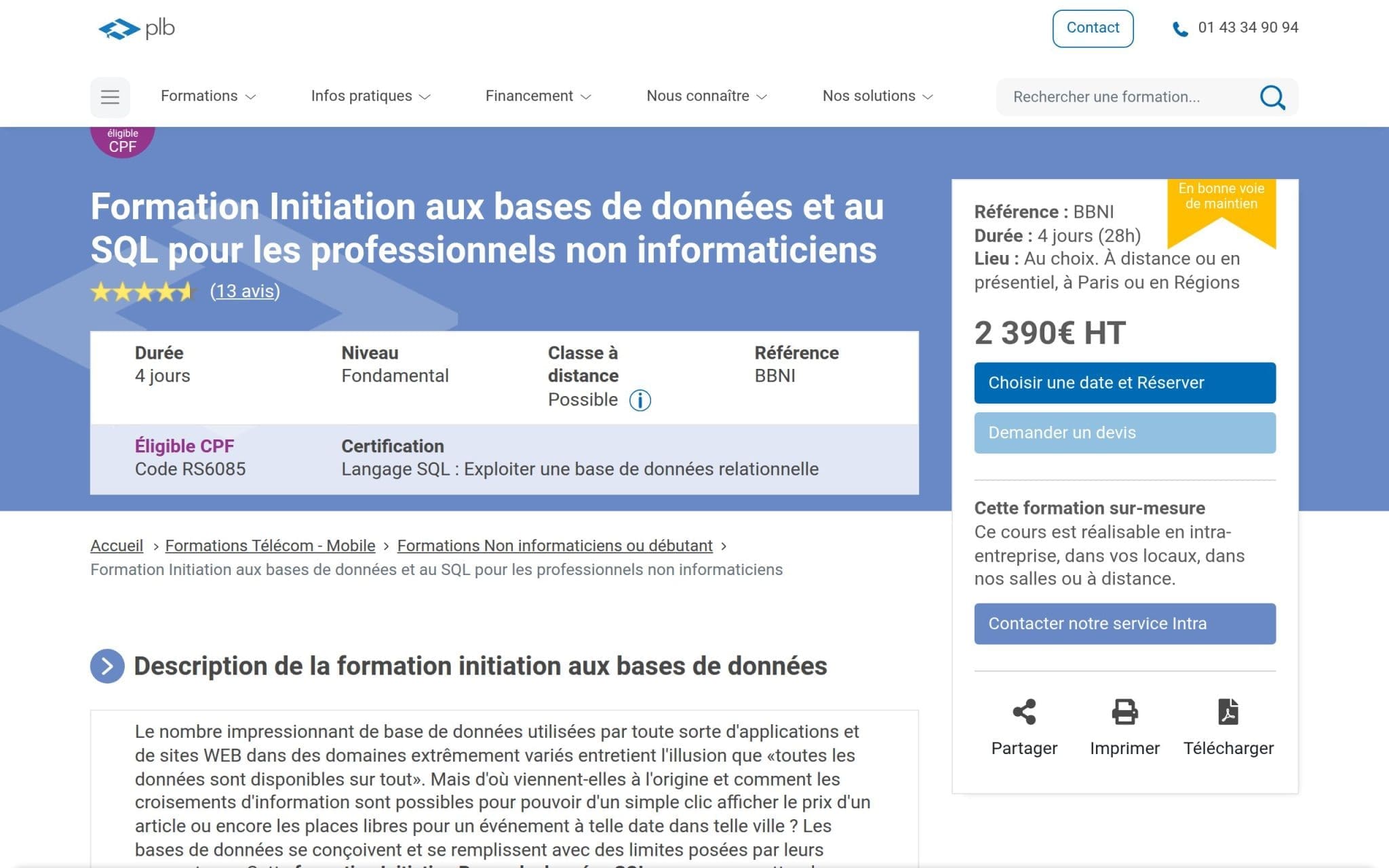Click the Code RS6085 text
1389x868 pixels.
tap(190, 469)
